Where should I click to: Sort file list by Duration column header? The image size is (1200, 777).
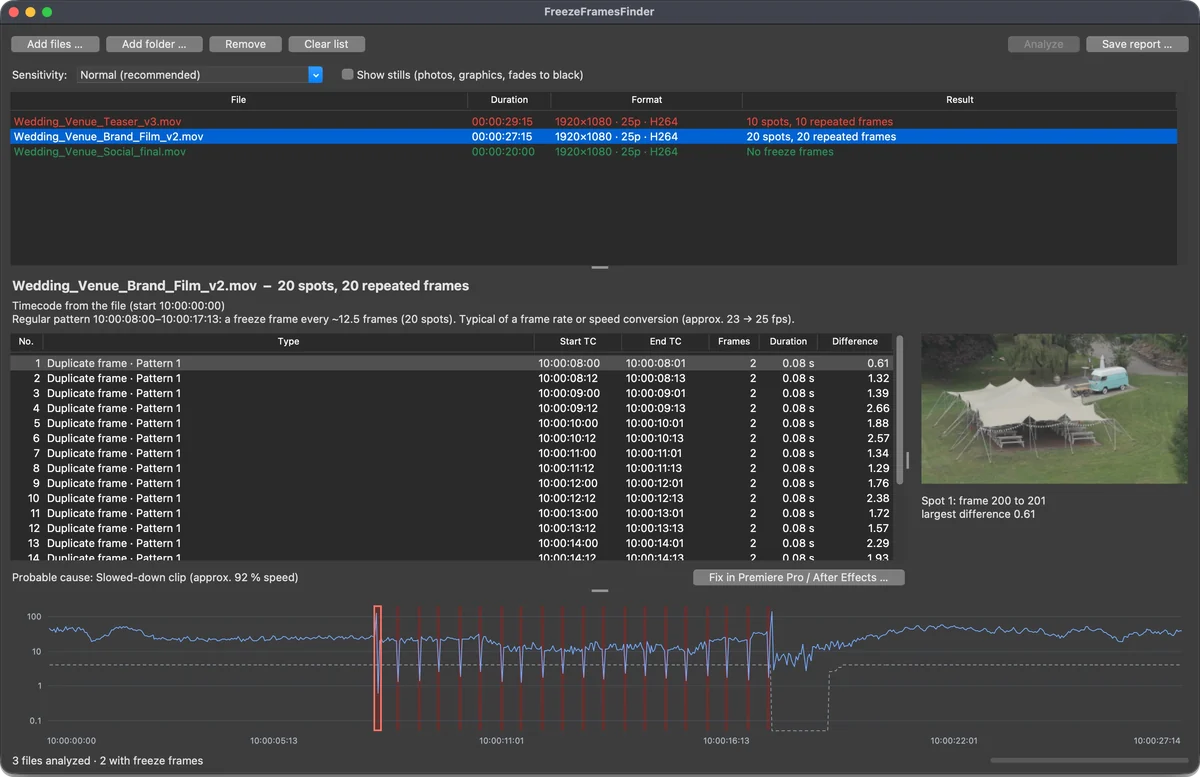(x=509, y=100)
